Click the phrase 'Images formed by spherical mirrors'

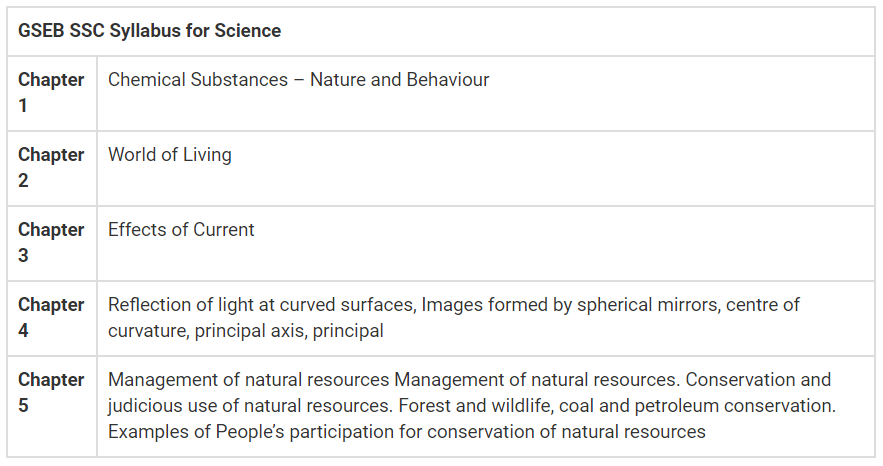point(565,304)
